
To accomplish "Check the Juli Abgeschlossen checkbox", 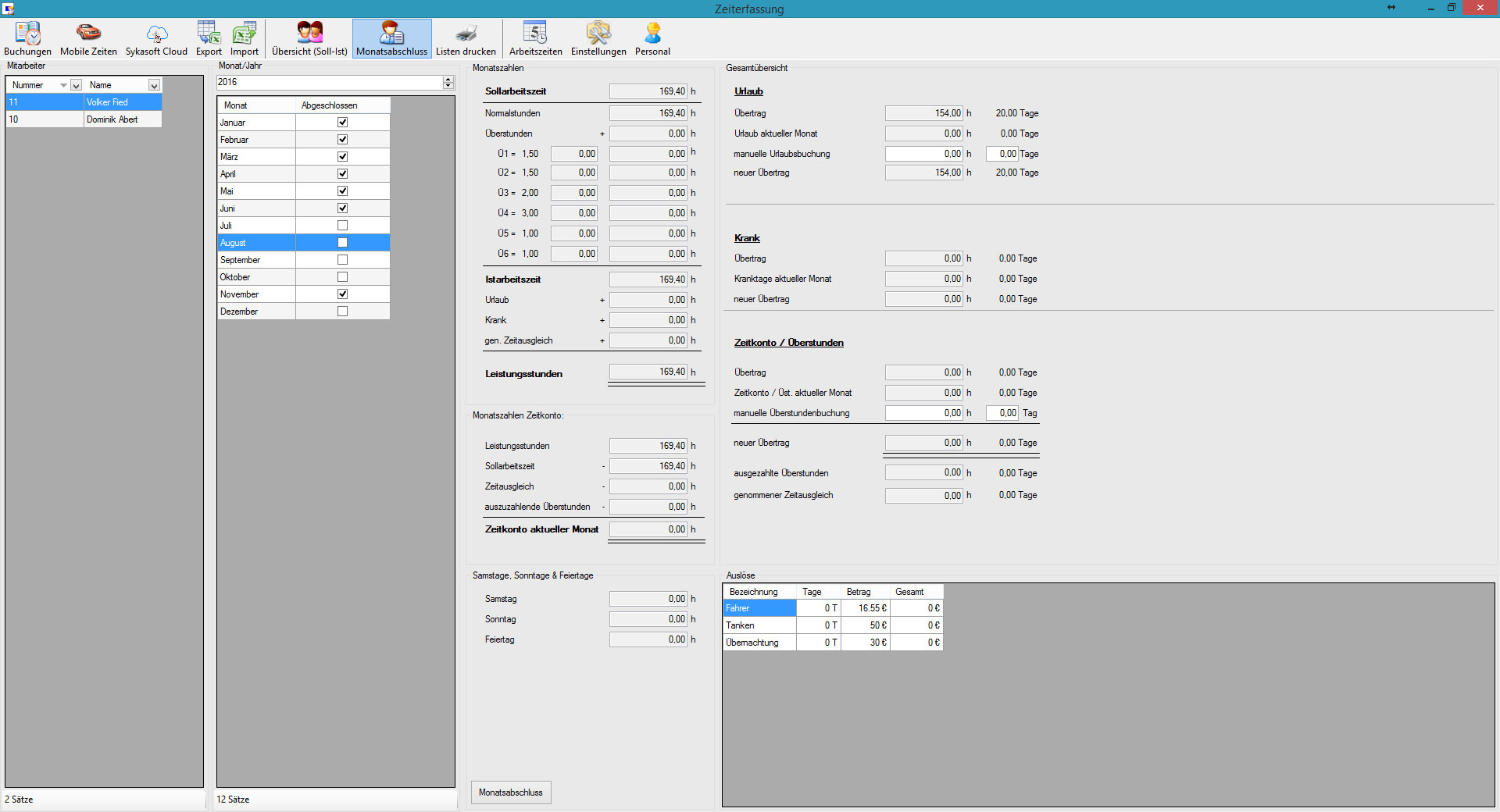I will pyautogui.click(x=342, y=226).
